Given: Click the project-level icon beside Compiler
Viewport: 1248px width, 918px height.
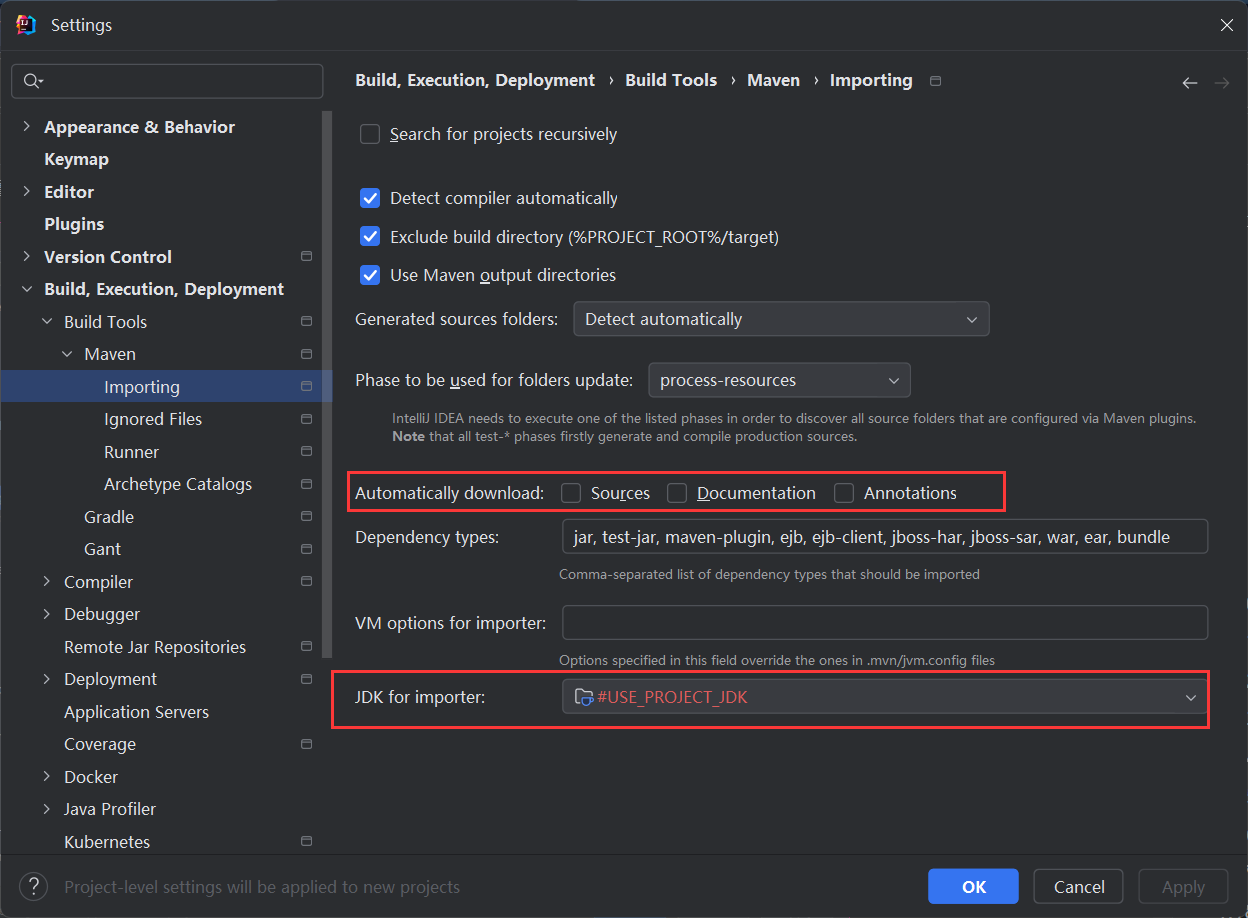Looking at the screenshot, I should tap(306, 582).
